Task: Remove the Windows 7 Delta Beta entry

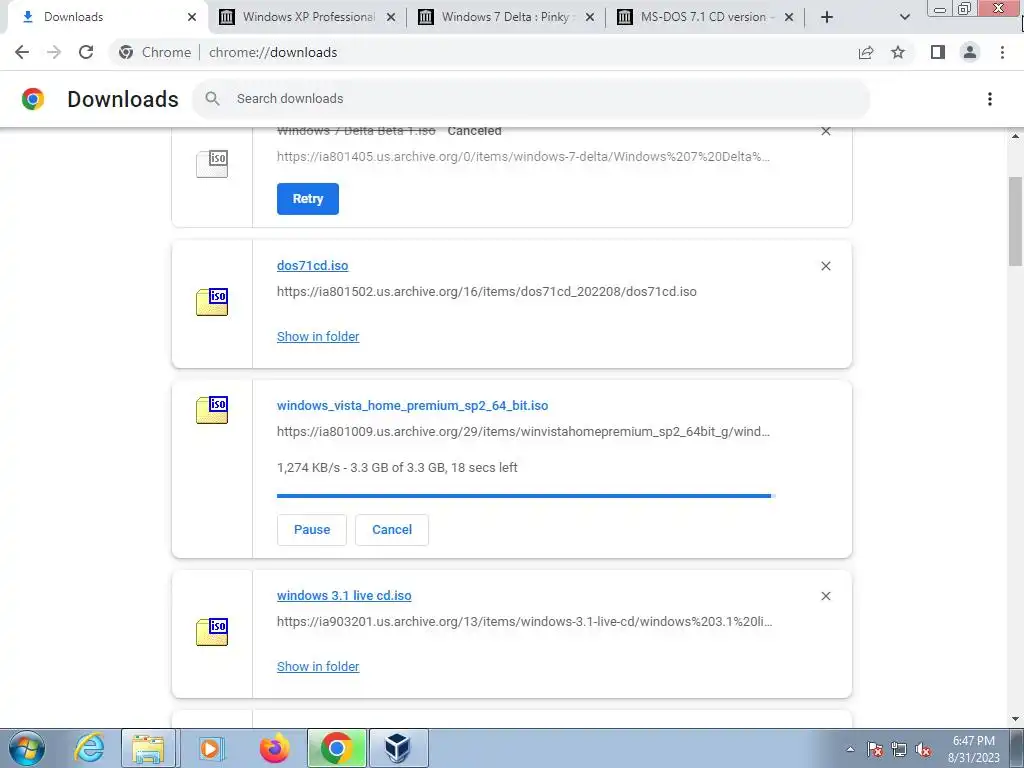Action: coord(825,132)
